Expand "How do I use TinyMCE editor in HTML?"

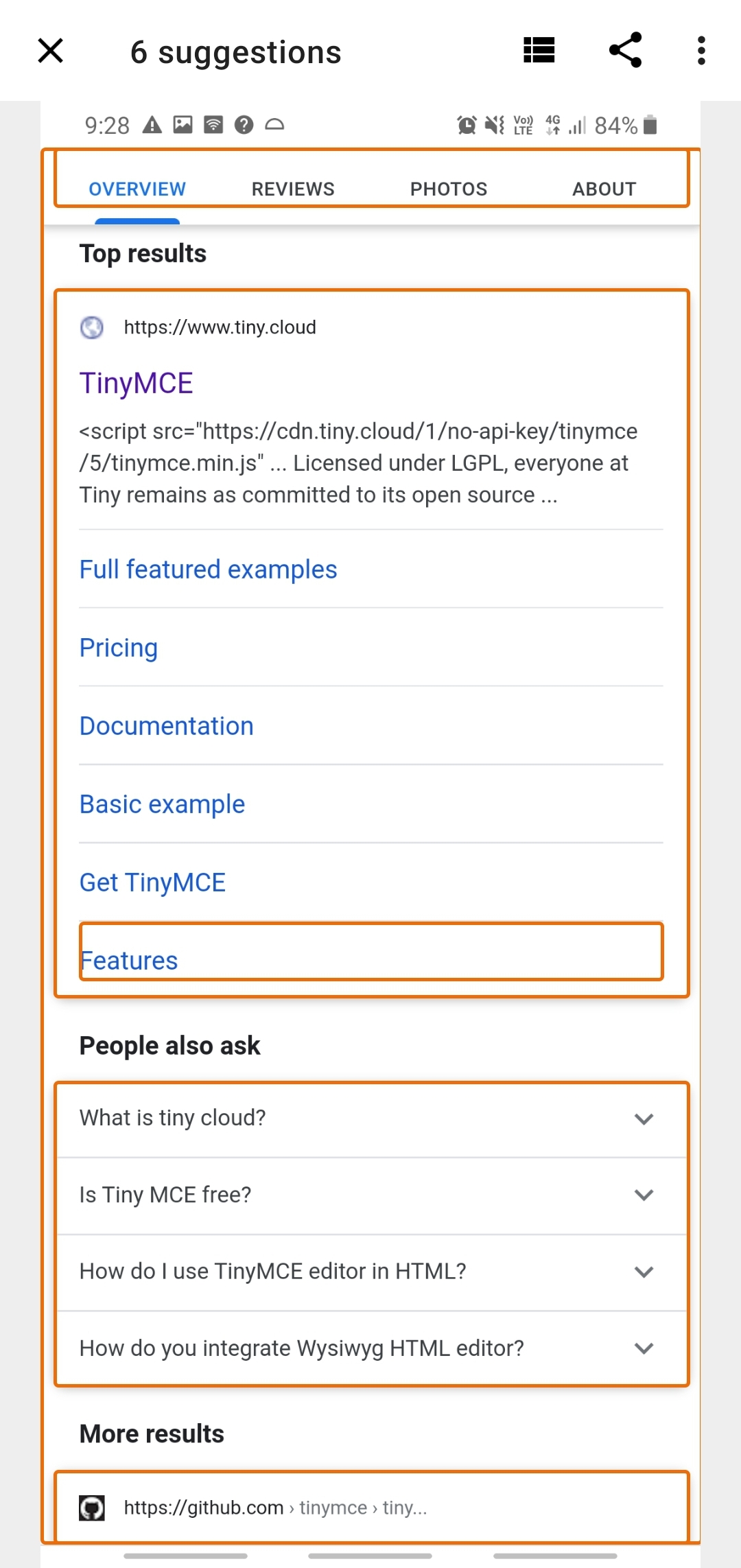371,1272
